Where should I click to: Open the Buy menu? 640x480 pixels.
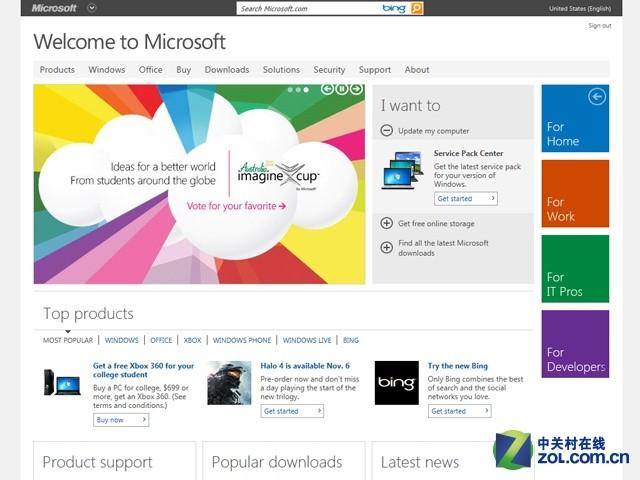[184, 70]
